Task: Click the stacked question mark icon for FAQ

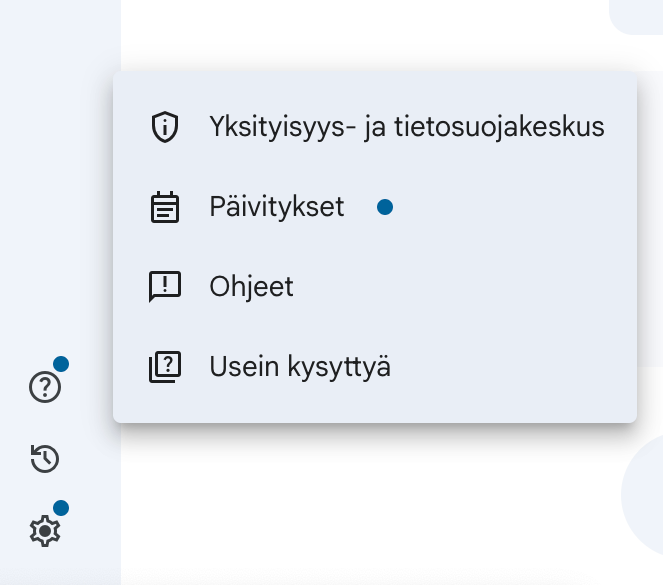Action: (165, 366)
